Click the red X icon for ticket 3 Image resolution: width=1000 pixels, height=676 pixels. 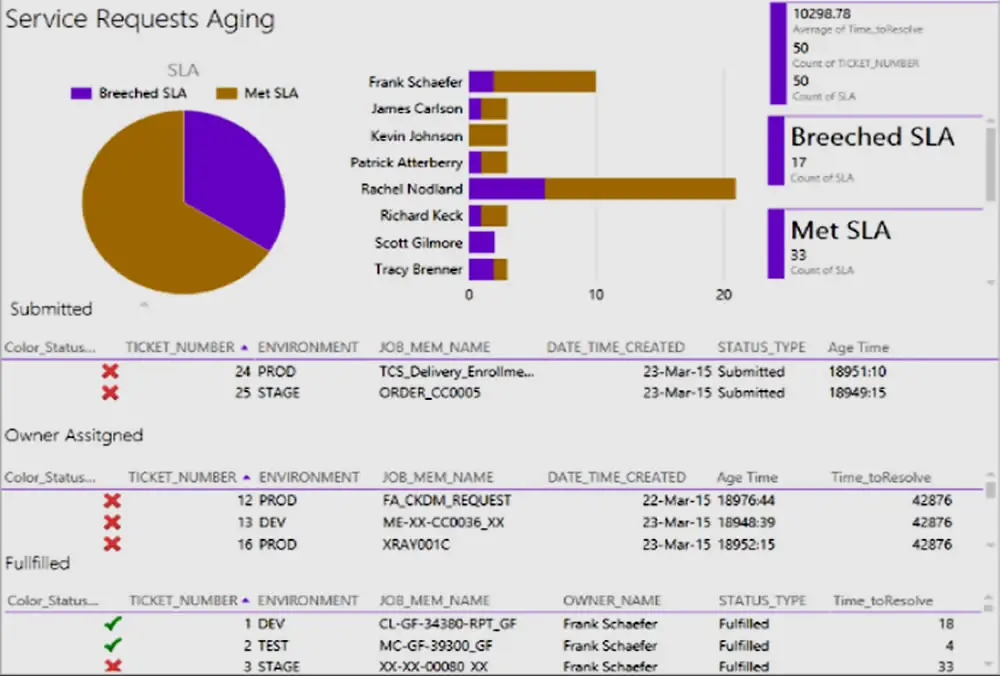coord(112,667)
